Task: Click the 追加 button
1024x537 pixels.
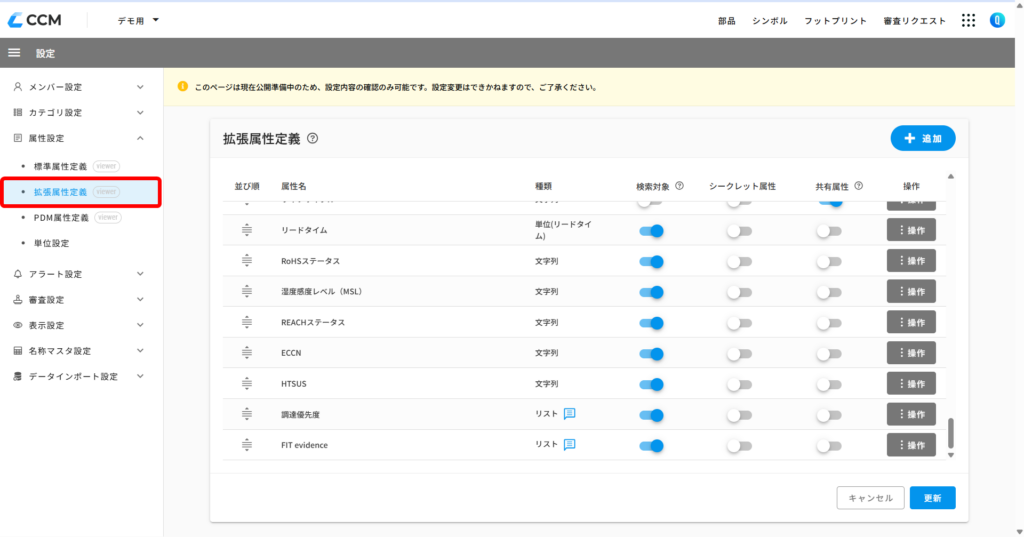Action: click(x=923, y=138)
